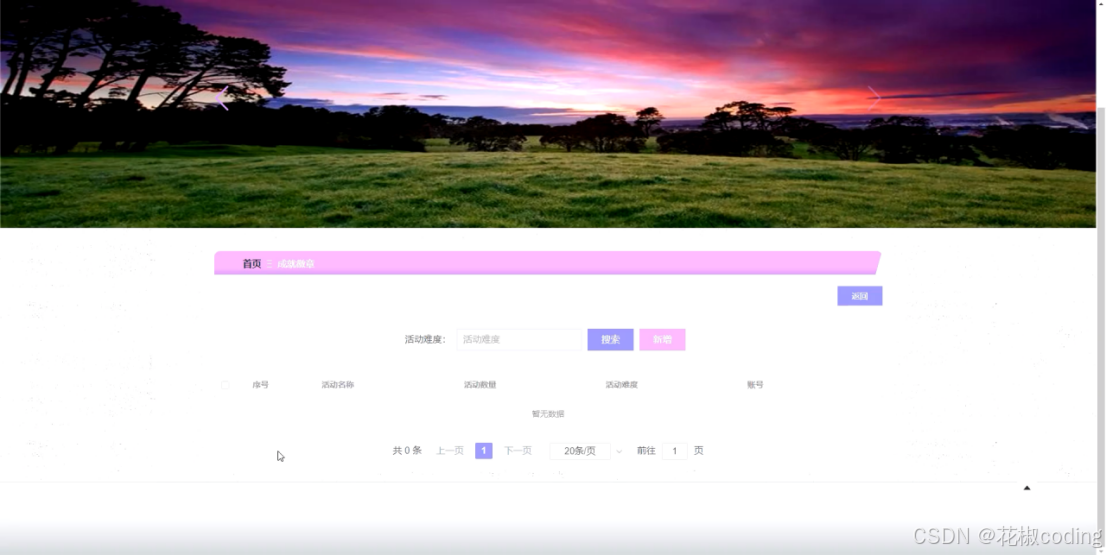
Task: Click the 序号 column header
Action: click(260, 385)
